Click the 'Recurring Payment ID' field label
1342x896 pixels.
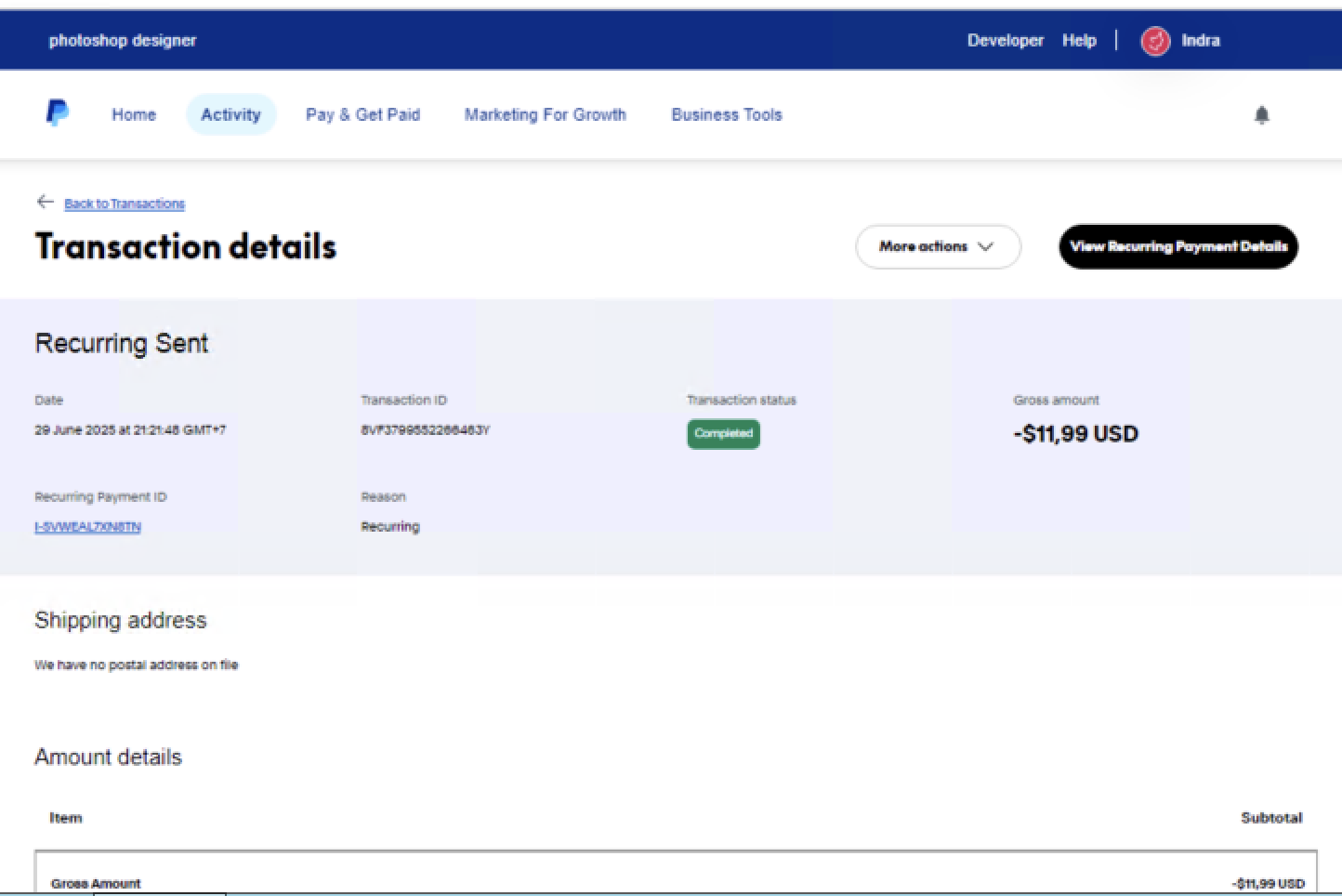pos(100,497)
